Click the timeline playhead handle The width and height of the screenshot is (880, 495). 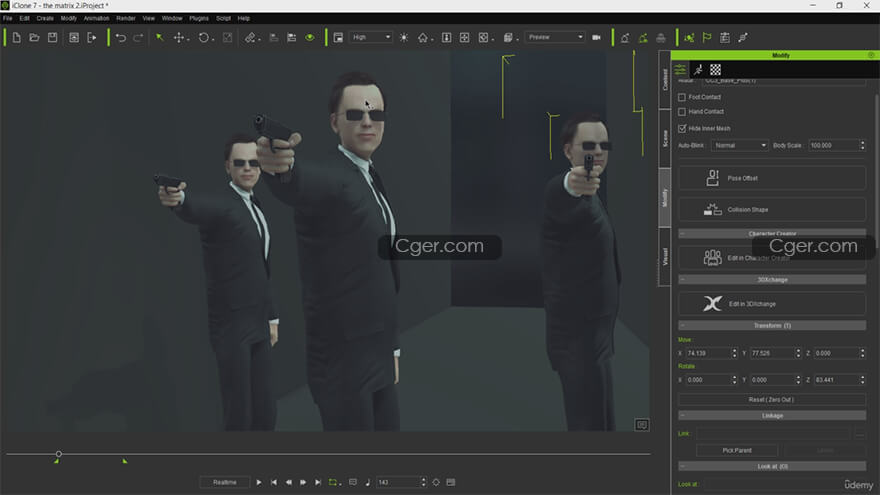58,455
